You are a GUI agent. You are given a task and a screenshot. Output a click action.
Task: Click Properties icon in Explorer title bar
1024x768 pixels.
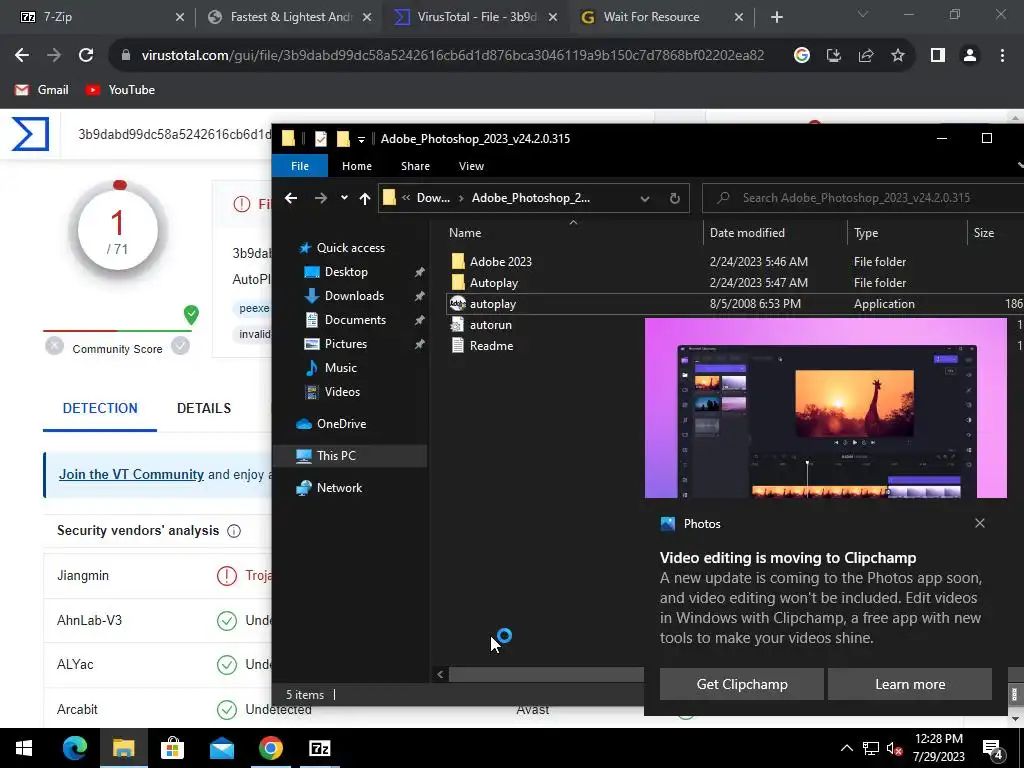pyautogui.click(x=320, y=138)
